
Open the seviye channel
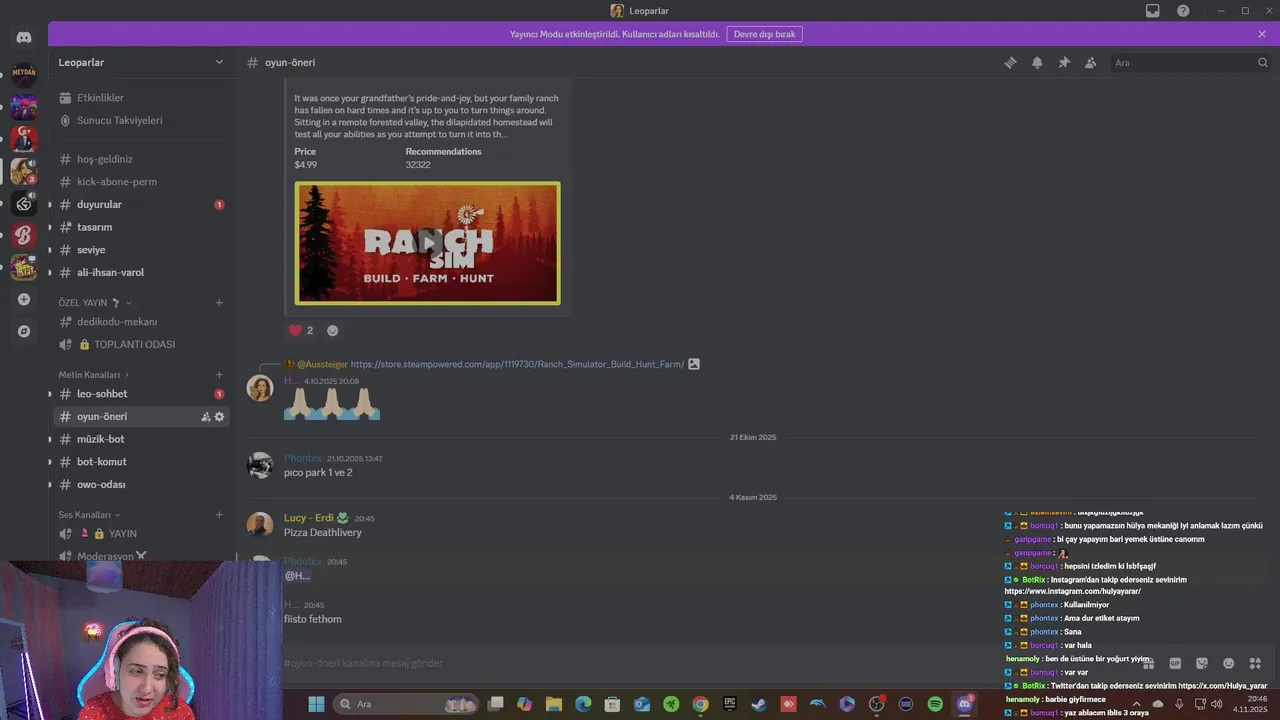(x=141, y=250)
